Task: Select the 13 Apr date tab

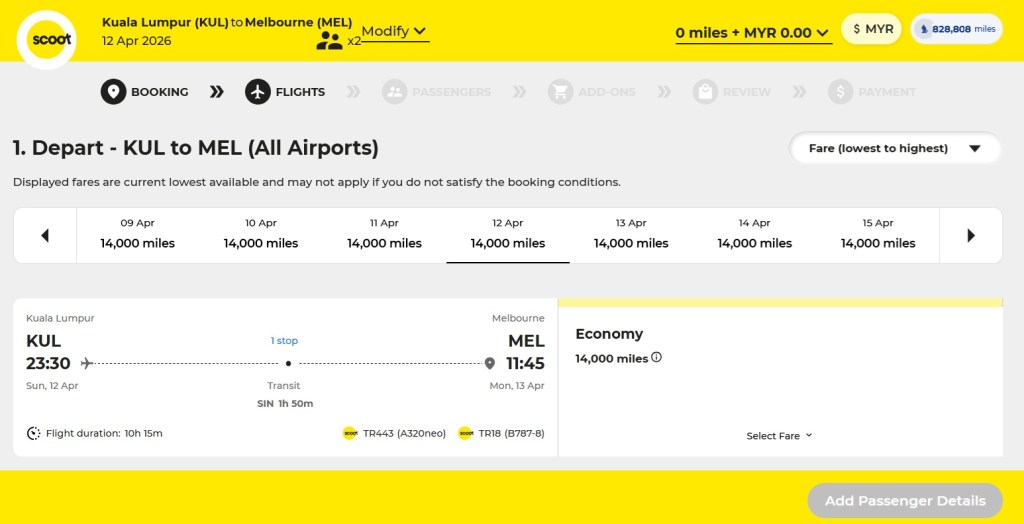Action: tap(631, 234)
